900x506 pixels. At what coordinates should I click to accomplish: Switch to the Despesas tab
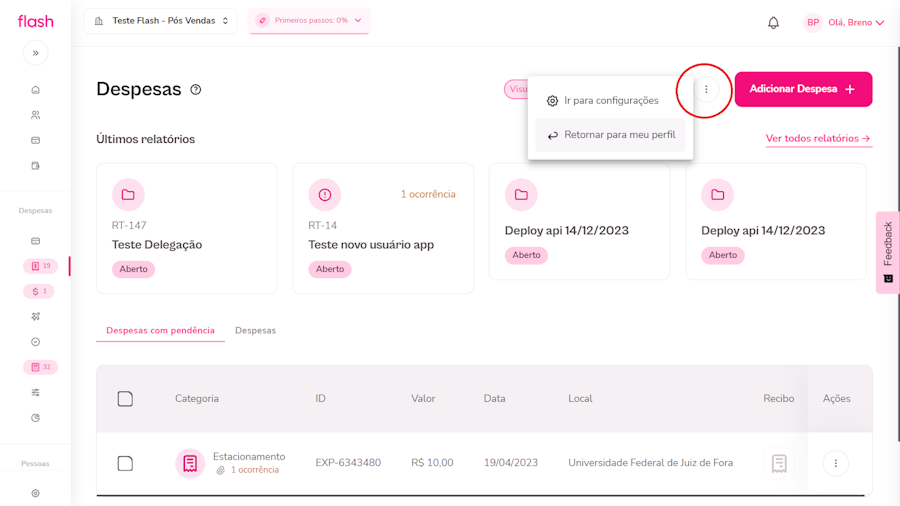pos(255,330)
